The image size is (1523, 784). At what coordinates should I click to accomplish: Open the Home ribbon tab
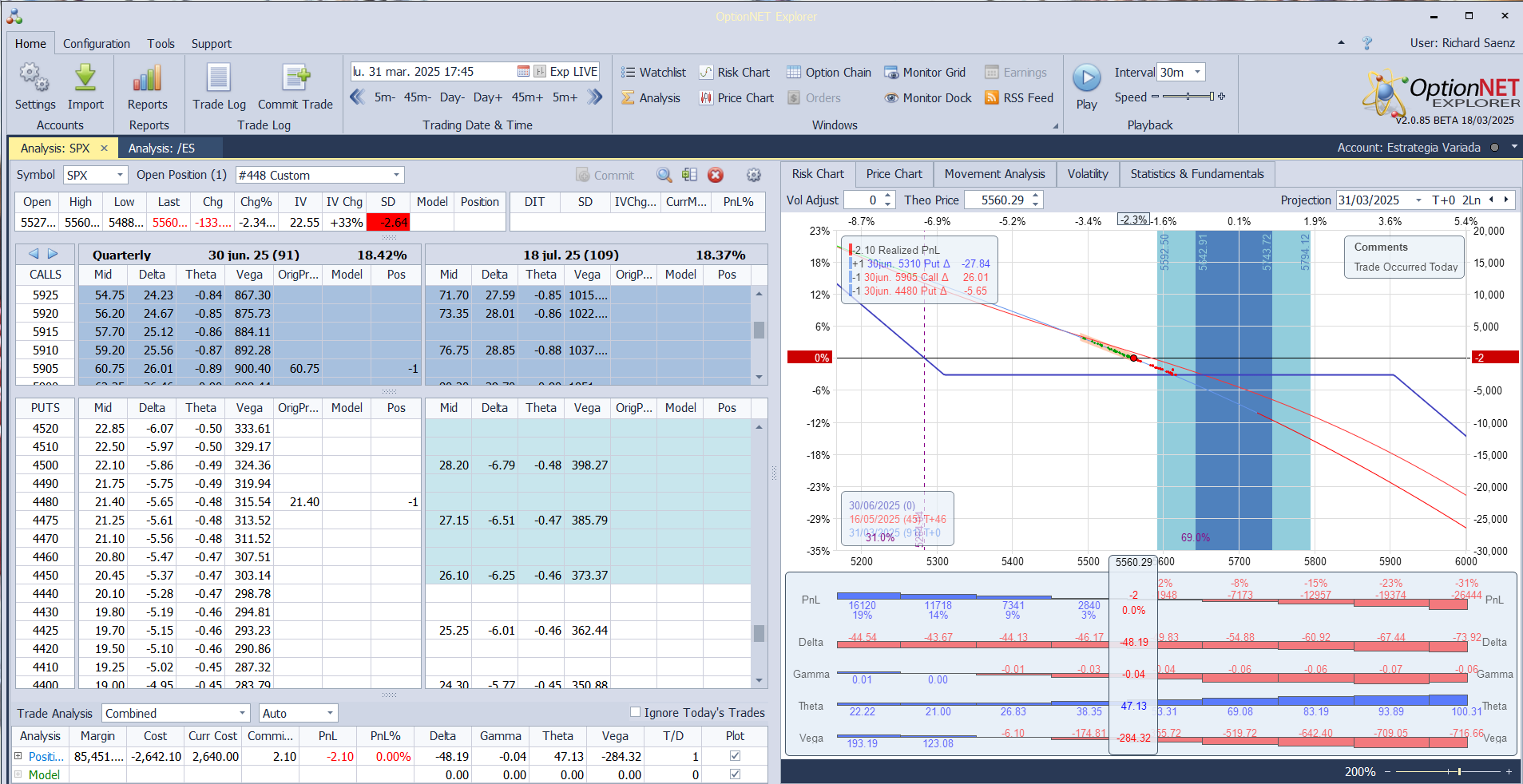[x=30, y=43]
